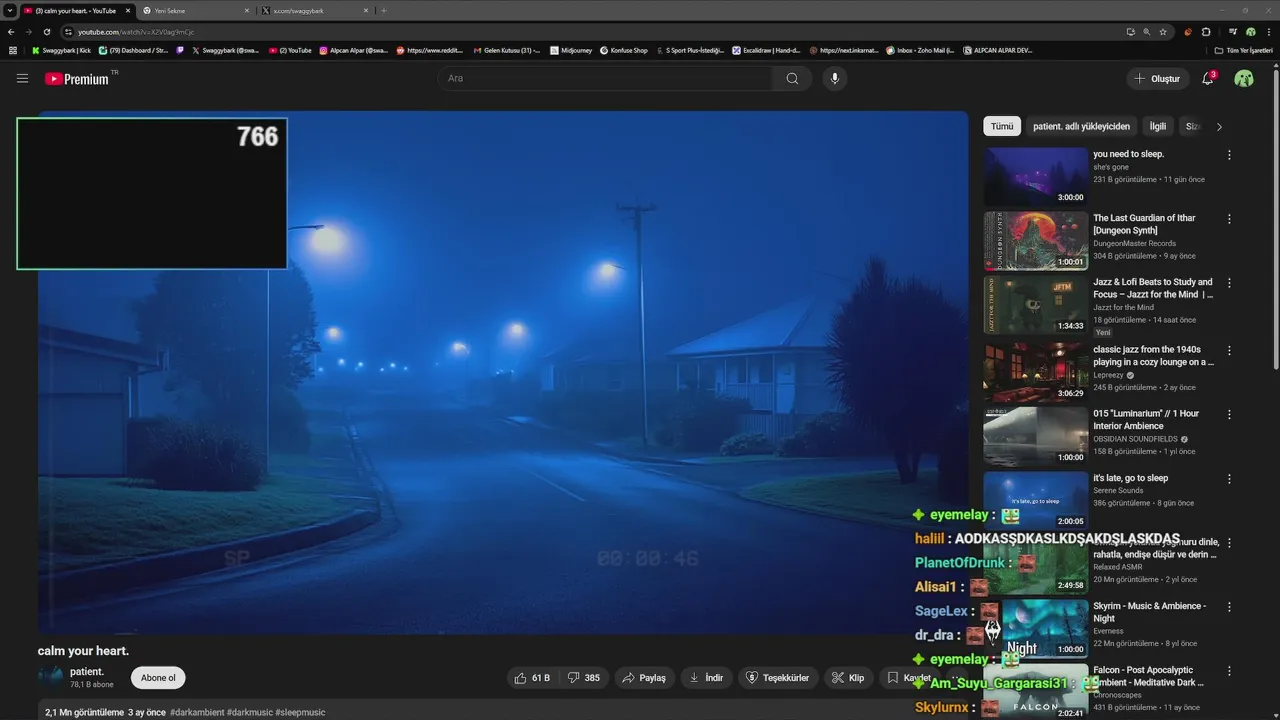1280x720 pixels.
Task: Open the apps grid in bookmarks bar
Action: pyautogui.click(x=13, y=50)
